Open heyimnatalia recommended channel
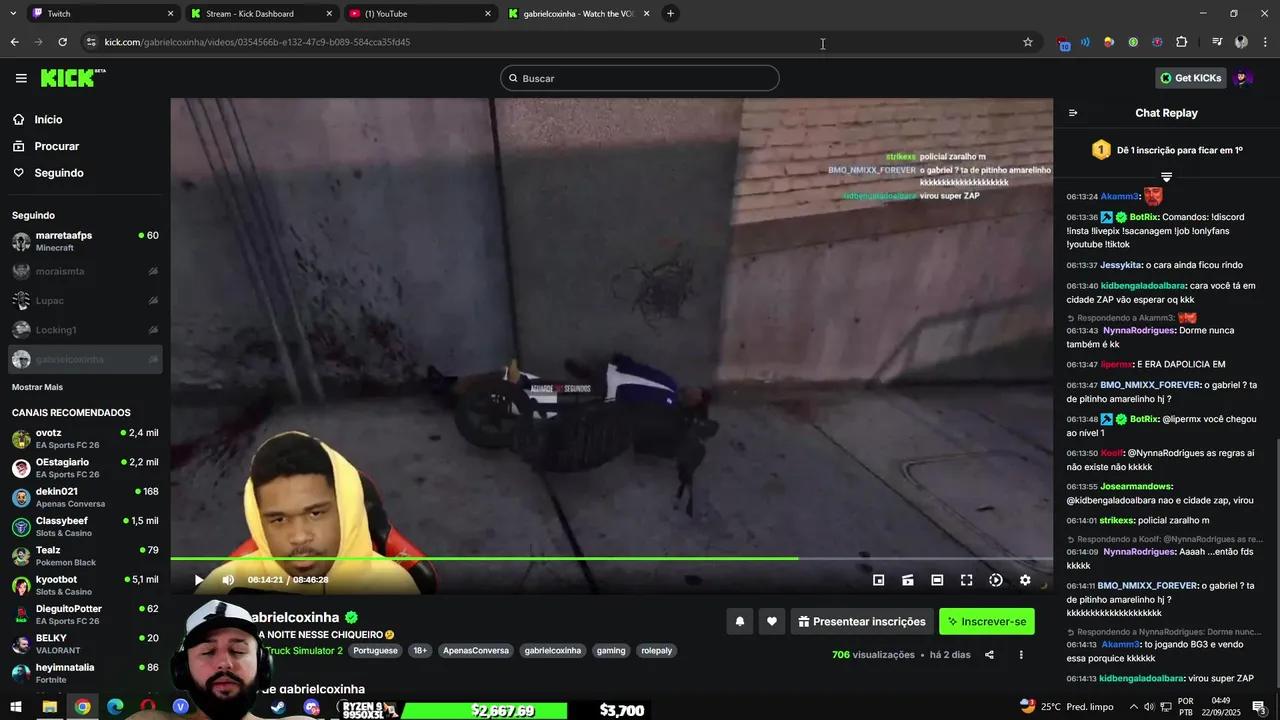This screenshot has width=1280, height=720. tap(85, 673)
